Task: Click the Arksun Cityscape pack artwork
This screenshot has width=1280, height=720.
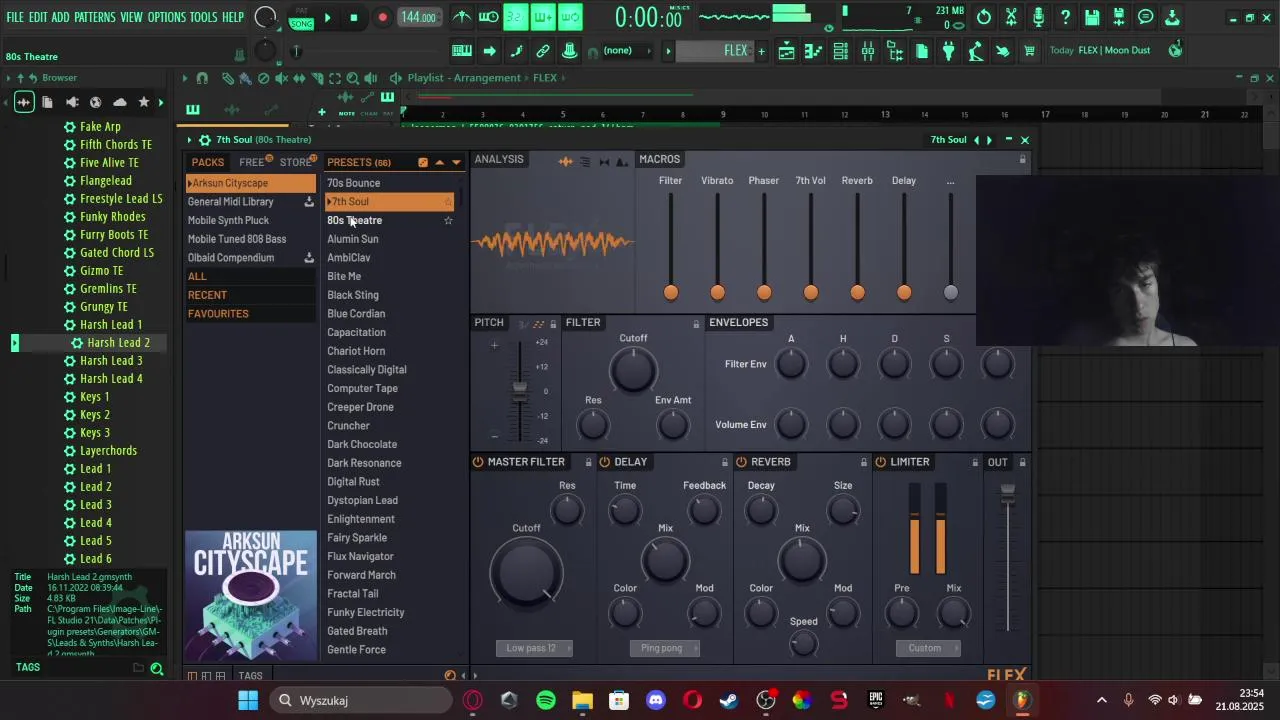Action: [251, 595]
